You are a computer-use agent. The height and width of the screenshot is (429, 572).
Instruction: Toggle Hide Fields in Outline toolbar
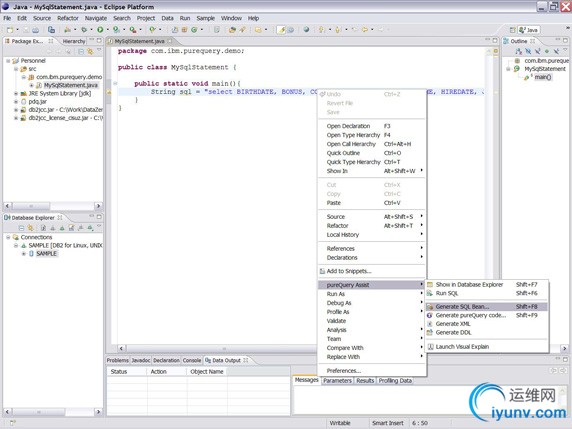[x=528, y=51]
